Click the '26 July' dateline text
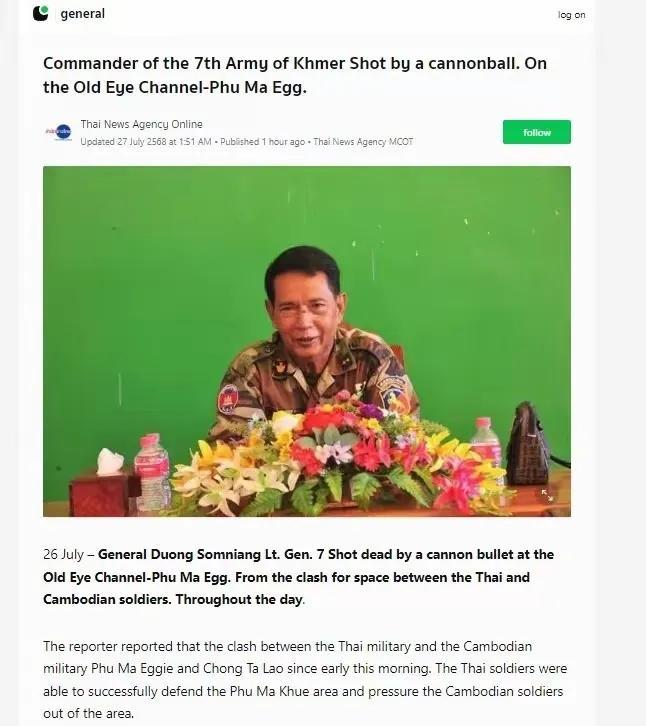 click(x=65, y=554)
